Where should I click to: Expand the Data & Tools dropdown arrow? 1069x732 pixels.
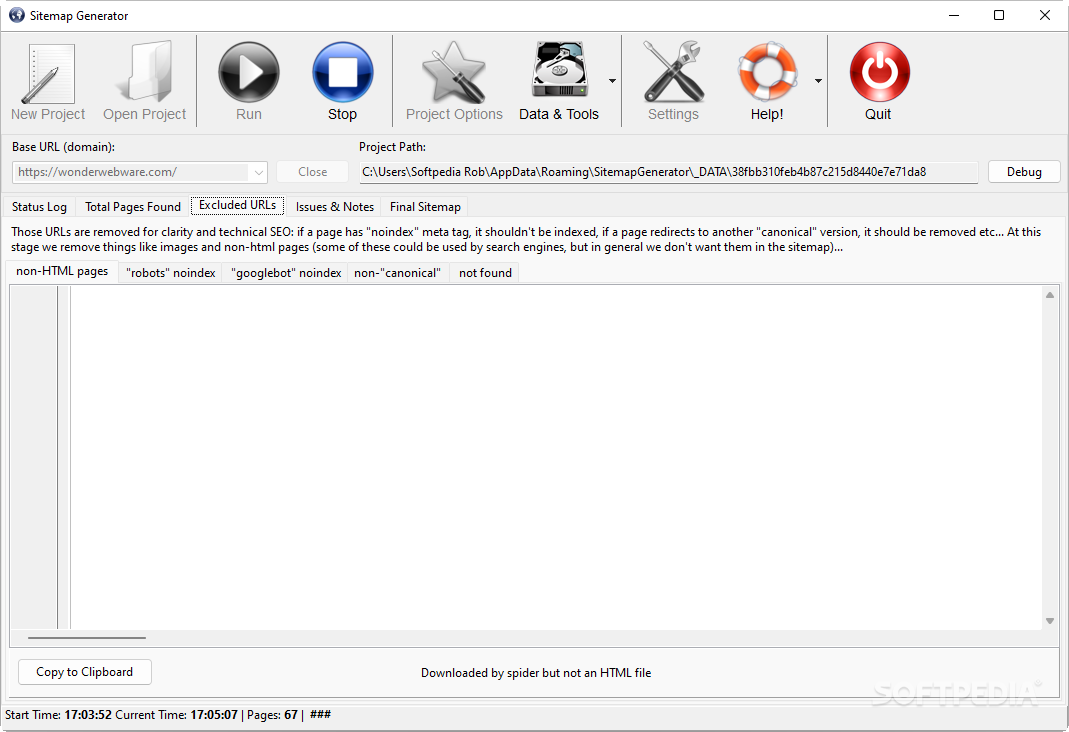612,81
